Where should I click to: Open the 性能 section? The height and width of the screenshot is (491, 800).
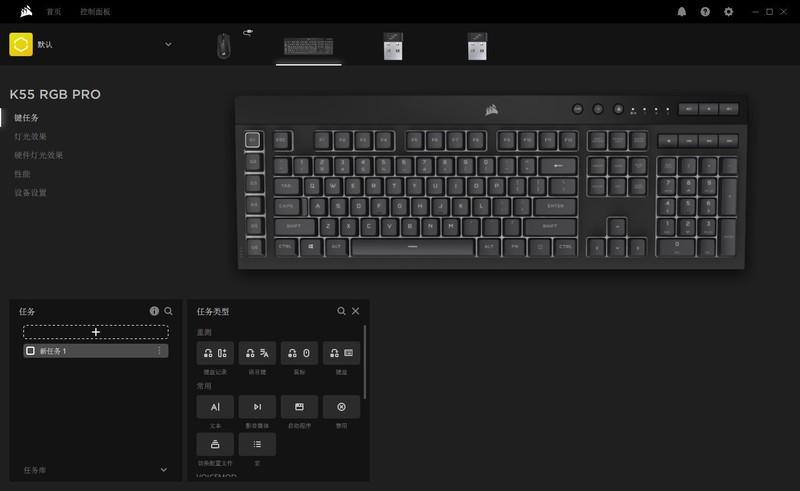[x=22, y=174]
